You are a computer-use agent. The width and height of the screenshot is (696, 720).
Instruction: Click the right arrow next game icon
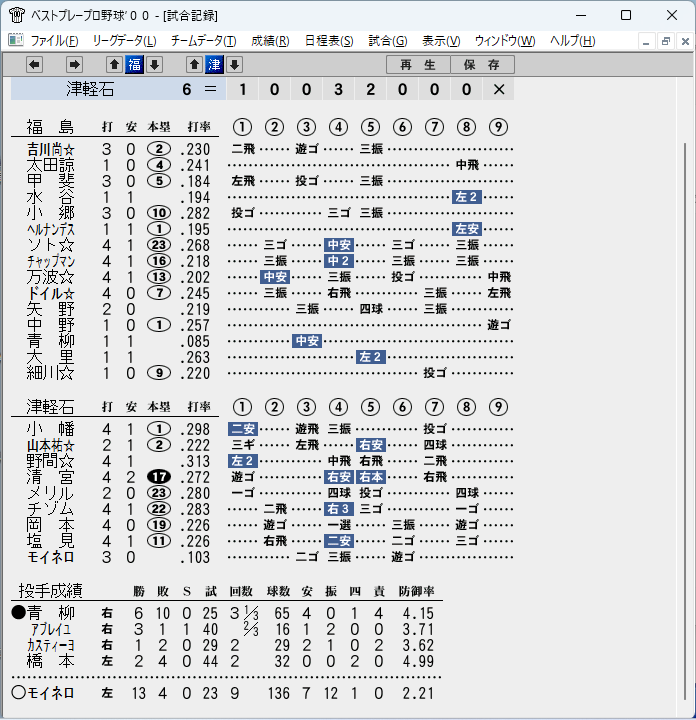(74, 65)
